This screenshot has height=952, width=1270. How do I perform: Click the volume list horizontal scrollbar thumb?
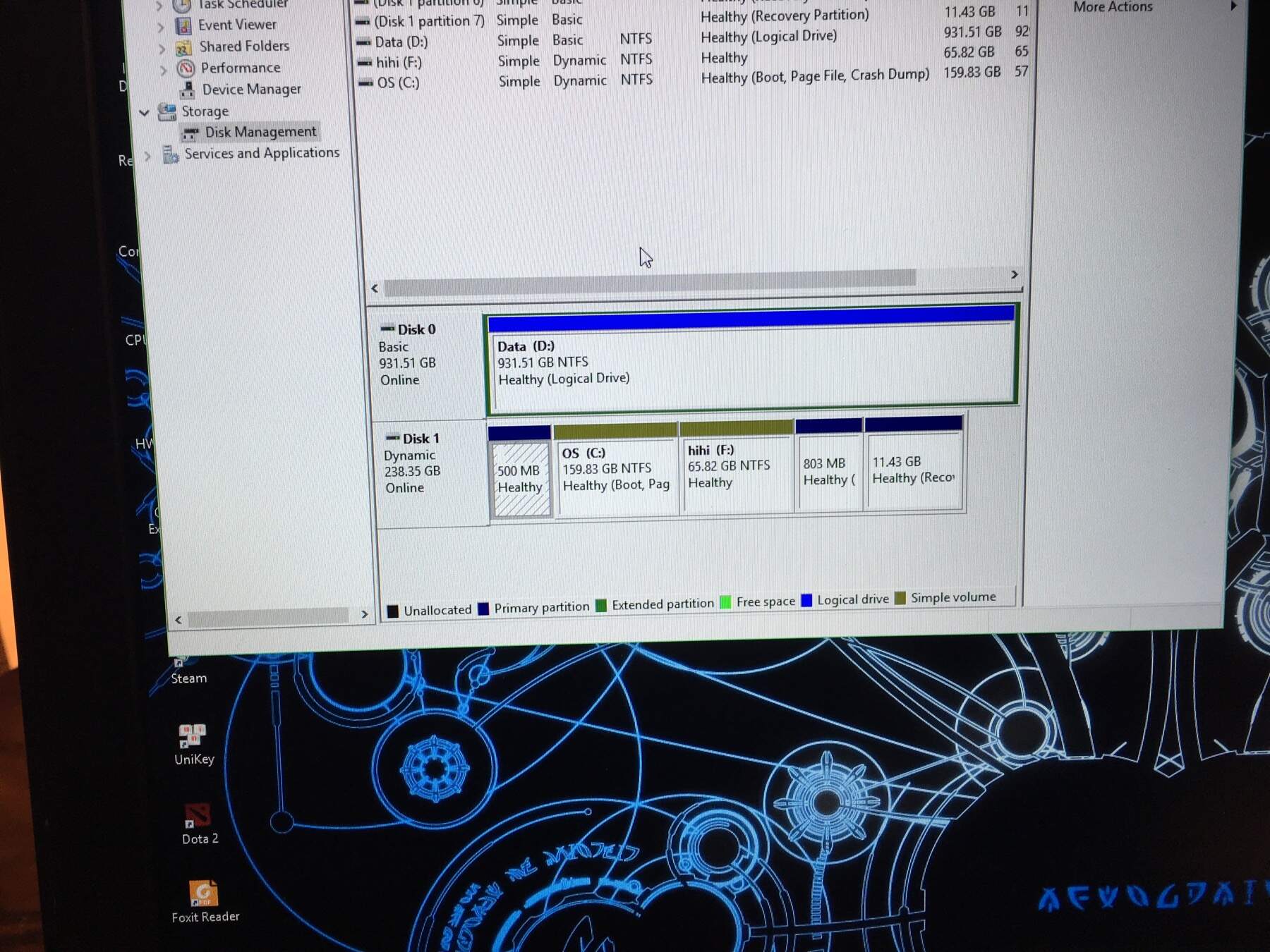pos(650,282)
